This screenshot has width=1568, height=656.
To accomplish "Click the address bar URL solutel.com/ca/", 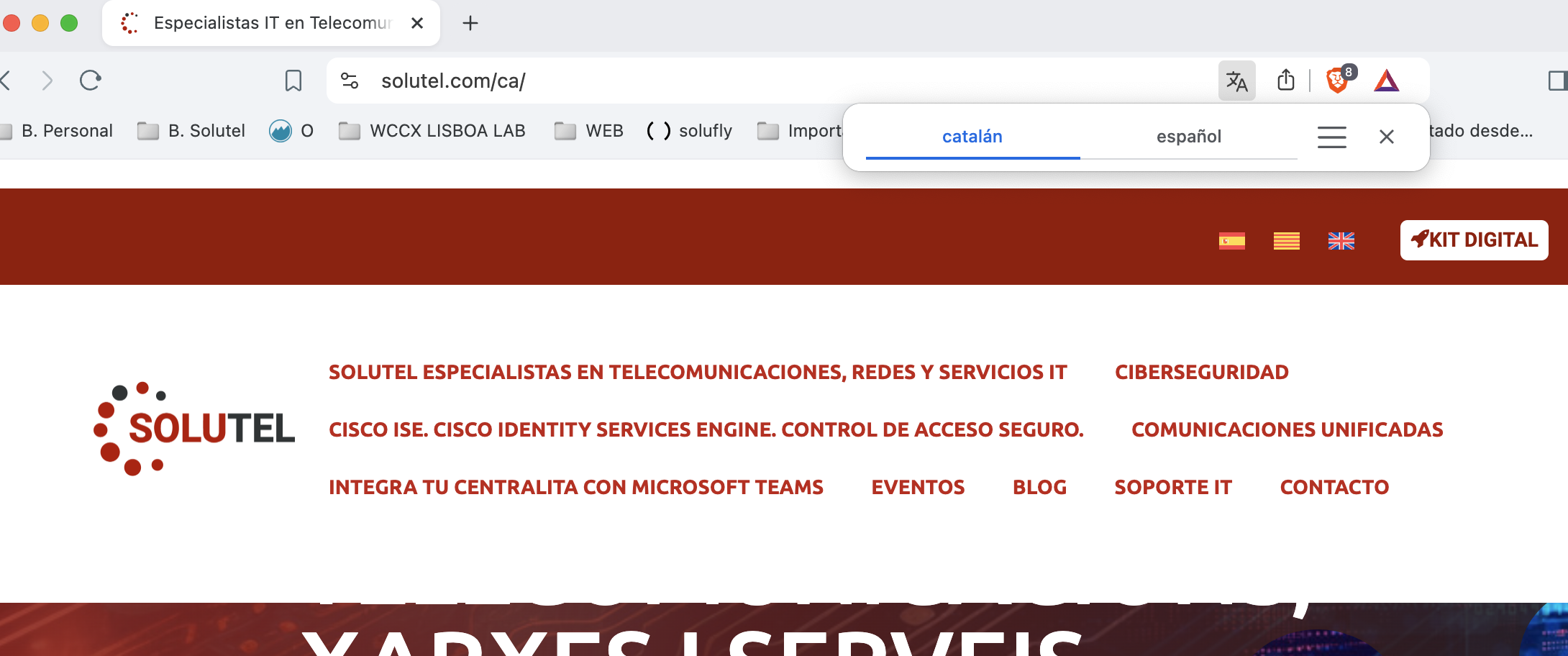I will point(453,81).
